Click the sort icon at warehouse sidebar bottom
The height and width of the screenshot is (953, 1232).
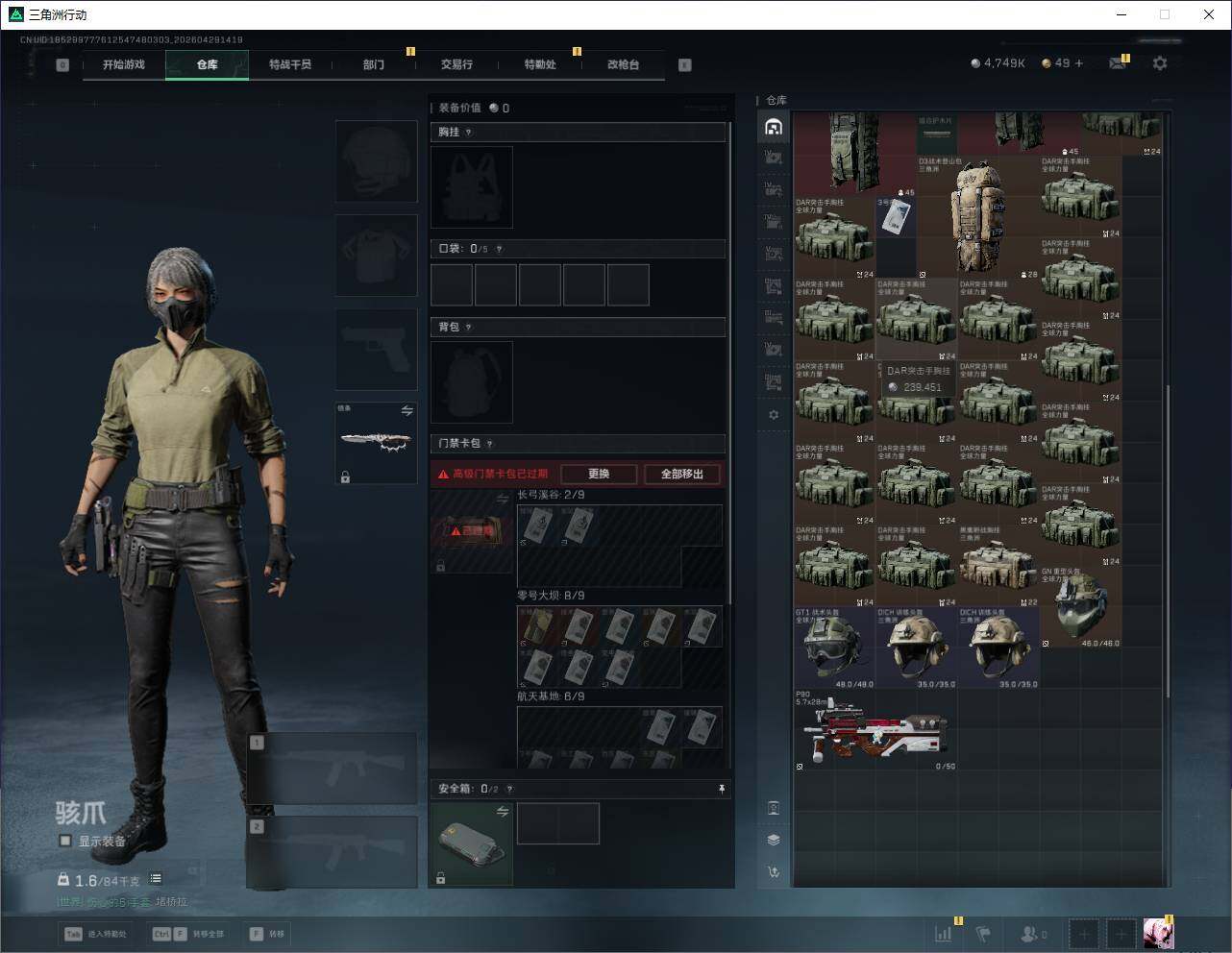click(x=774, y=872)
